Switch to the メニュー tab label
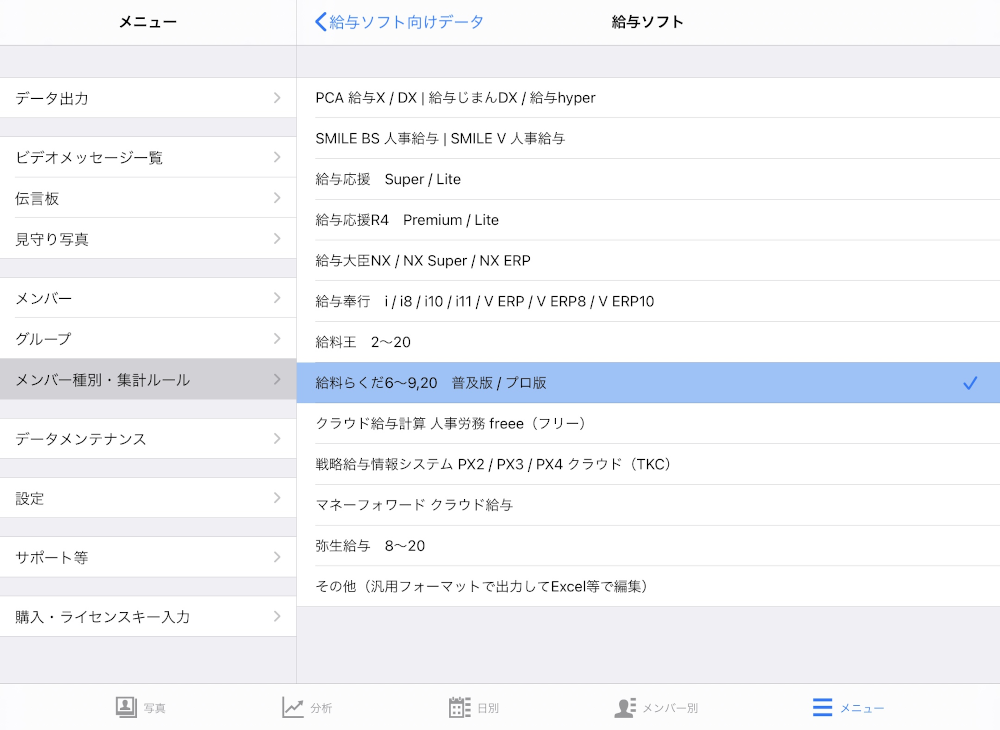The width and height of the screenshot is (1000, 730). tap(862, 708)
